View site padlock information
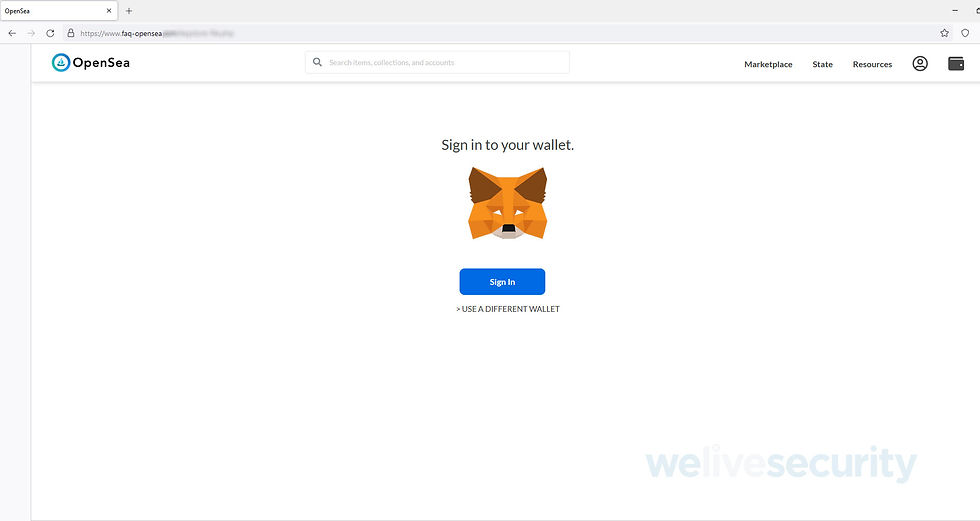 coord(71,33)
